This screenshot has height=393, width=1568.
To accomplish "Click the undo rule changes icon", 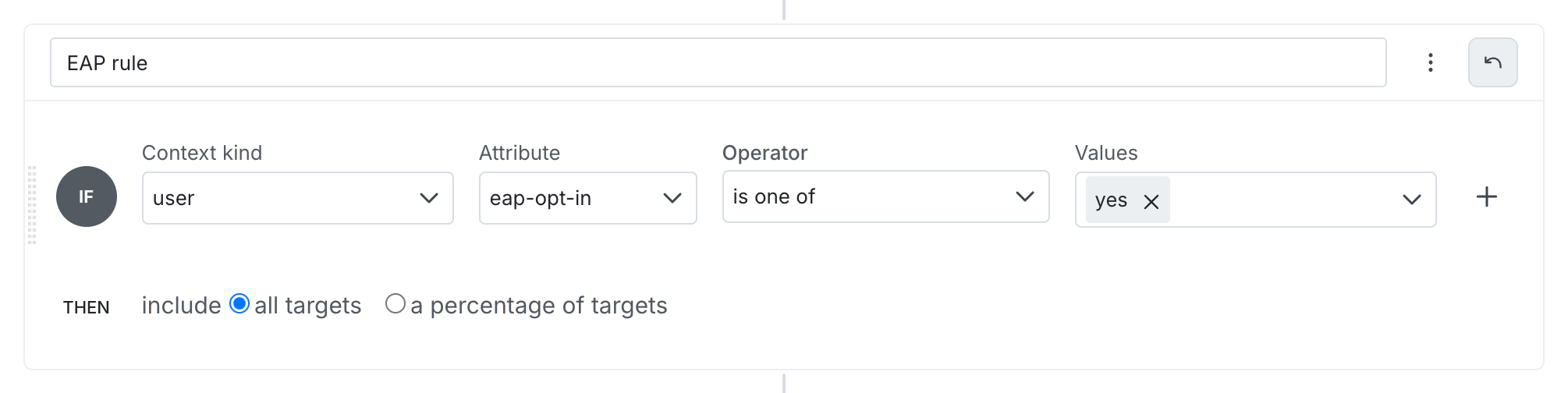I will point(1492,62).
